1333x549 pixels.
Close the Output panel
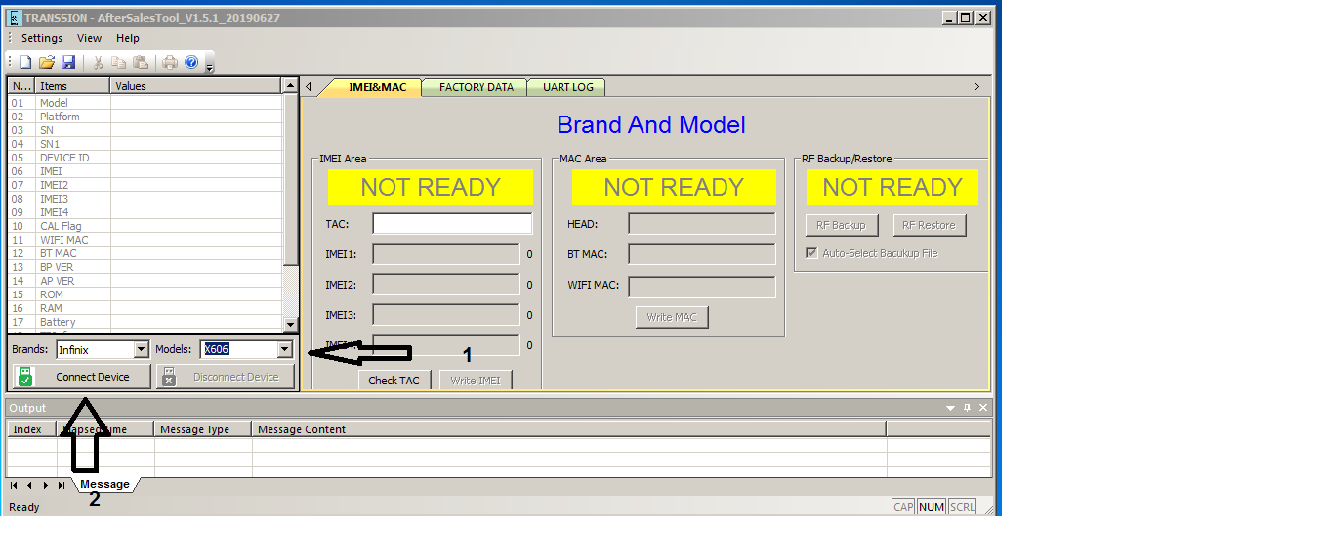984,408
